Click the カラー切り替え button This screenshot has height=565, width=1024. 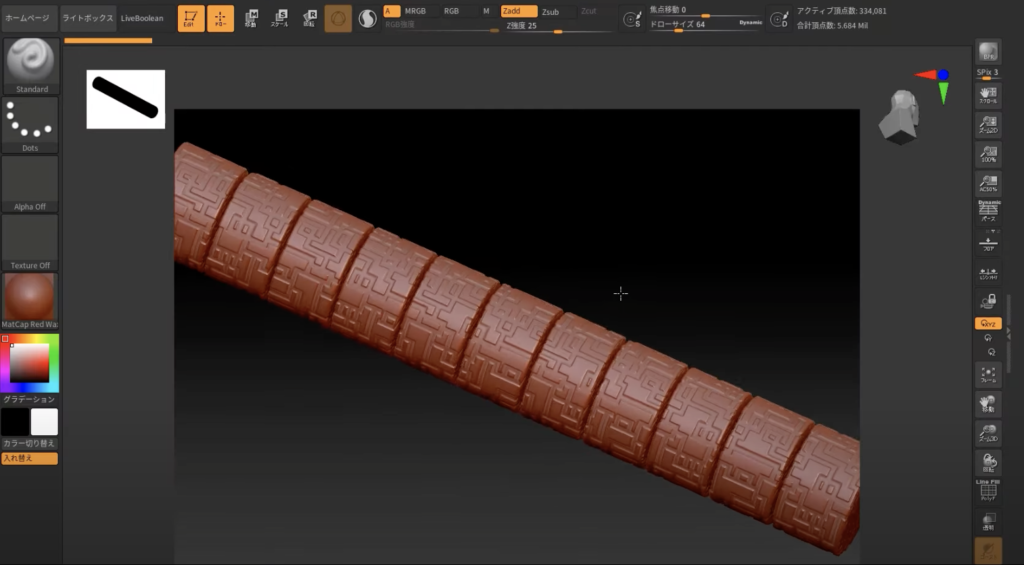pyautogui.click(x=29, y=444)
